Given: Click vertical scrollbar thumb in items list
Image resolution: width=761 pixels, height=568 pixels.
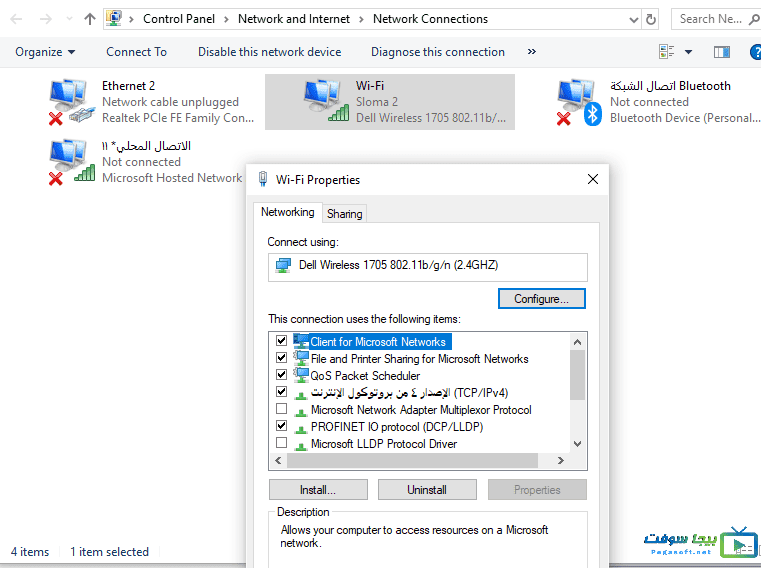Looking at the screenshot, I should pyautogui.click(x=577, y=375).
